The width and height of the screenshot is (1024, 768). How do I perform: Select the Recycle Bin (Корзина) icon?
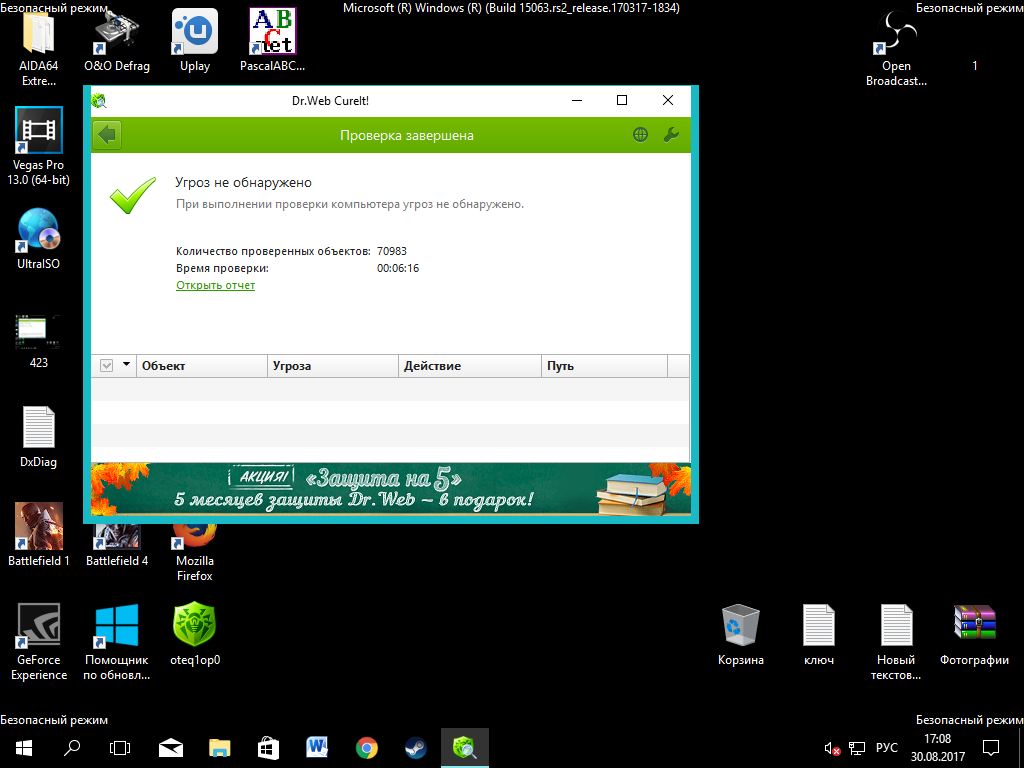[x=741, y=633]
